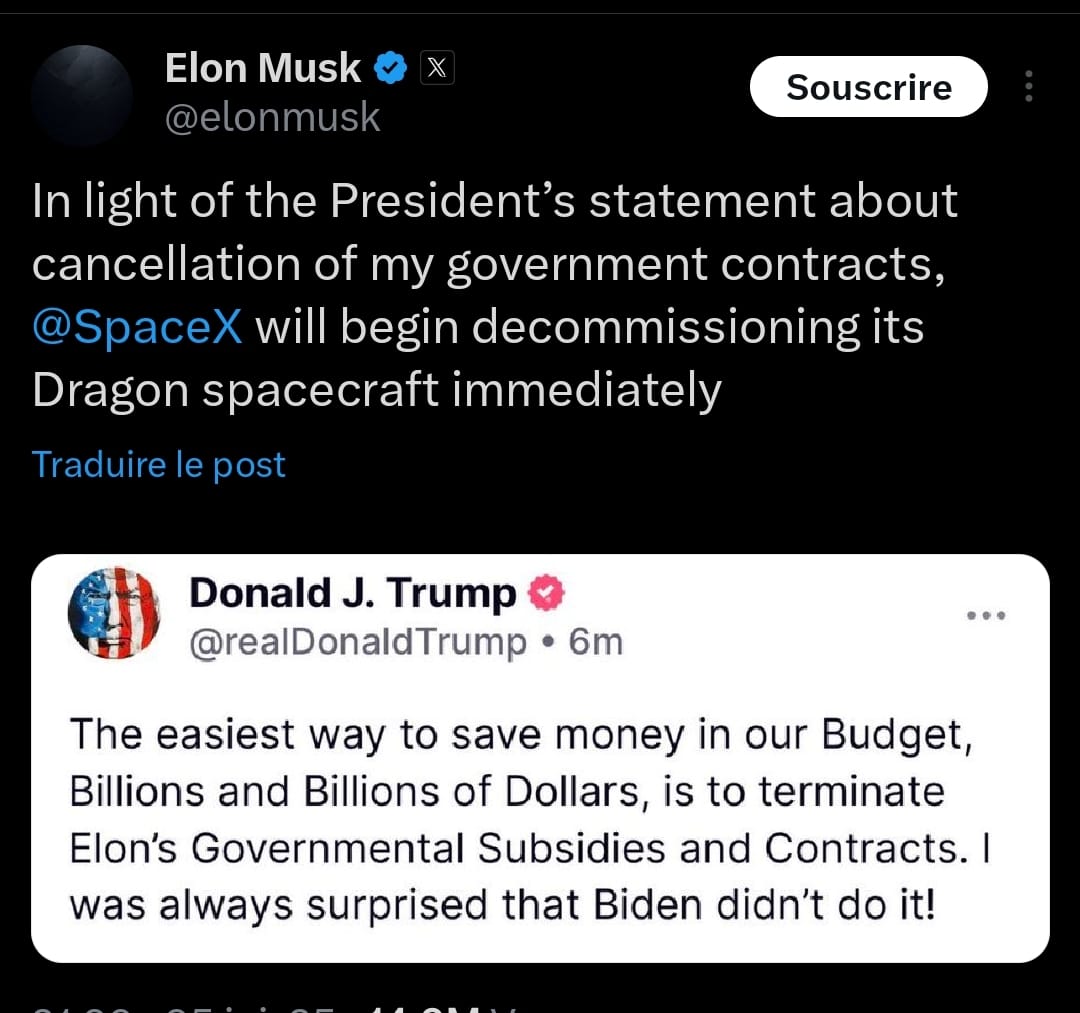Click the 6m timestamp on quoted post

[x=595, y=642]
